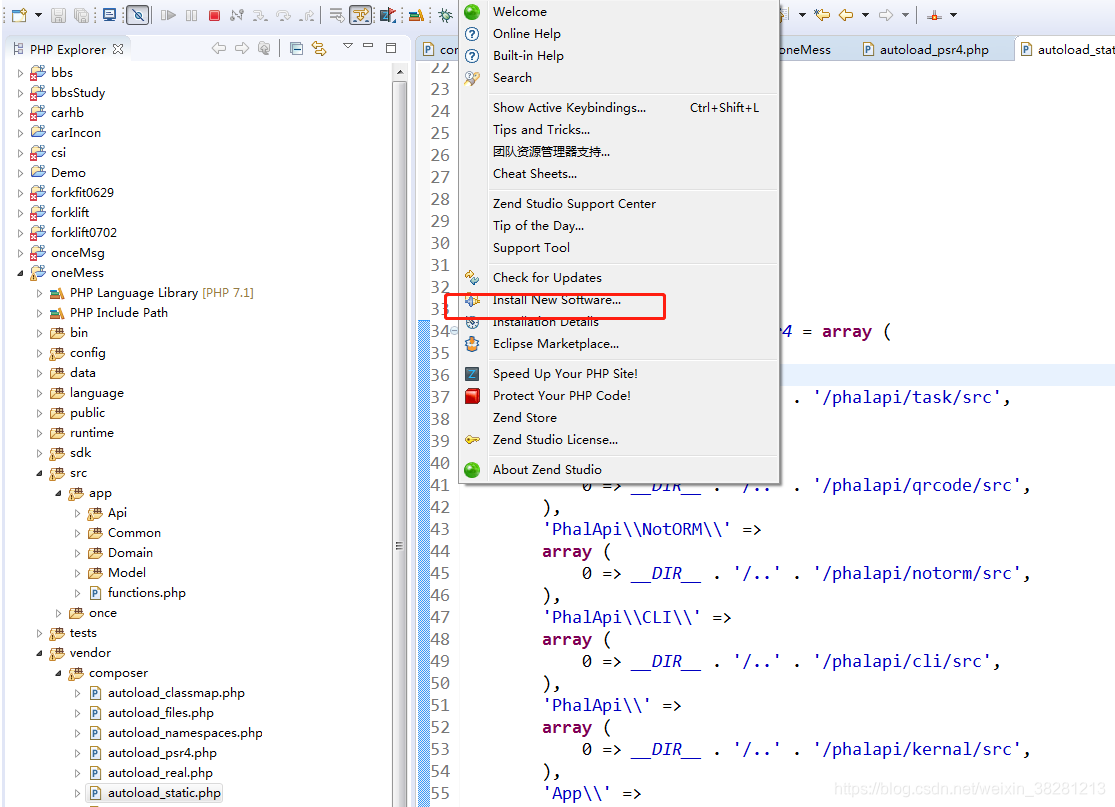1115x807 pixels.
Task: Click the red Terminate stop icon
Action: point(214,15)
